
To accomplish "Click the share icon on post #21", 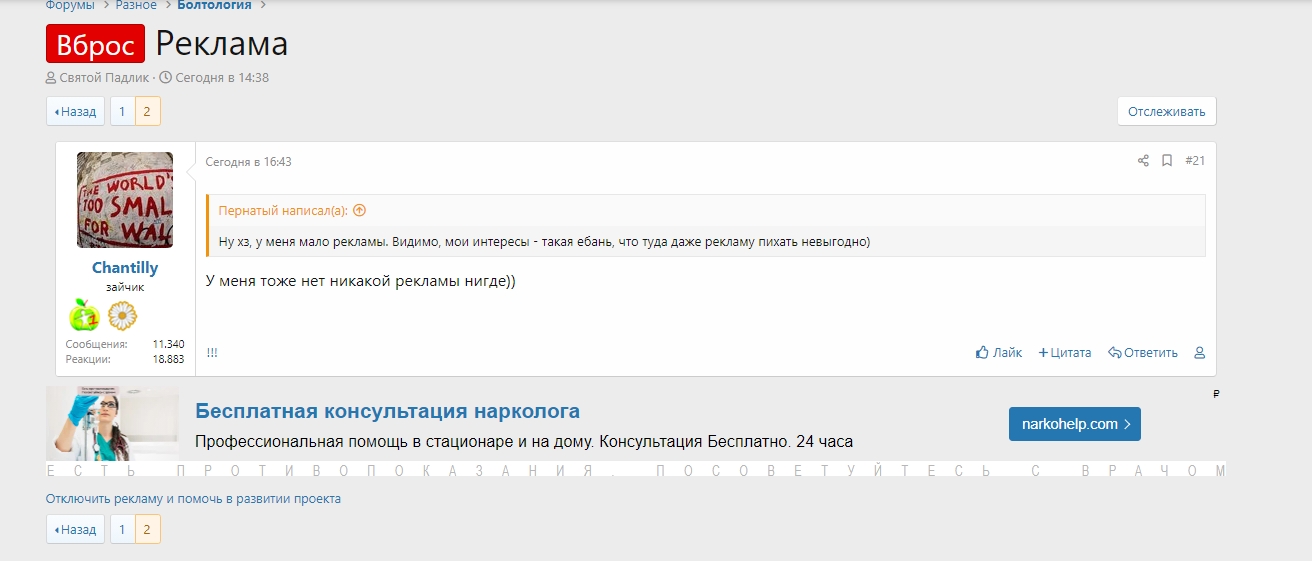I will (1143, 161).
